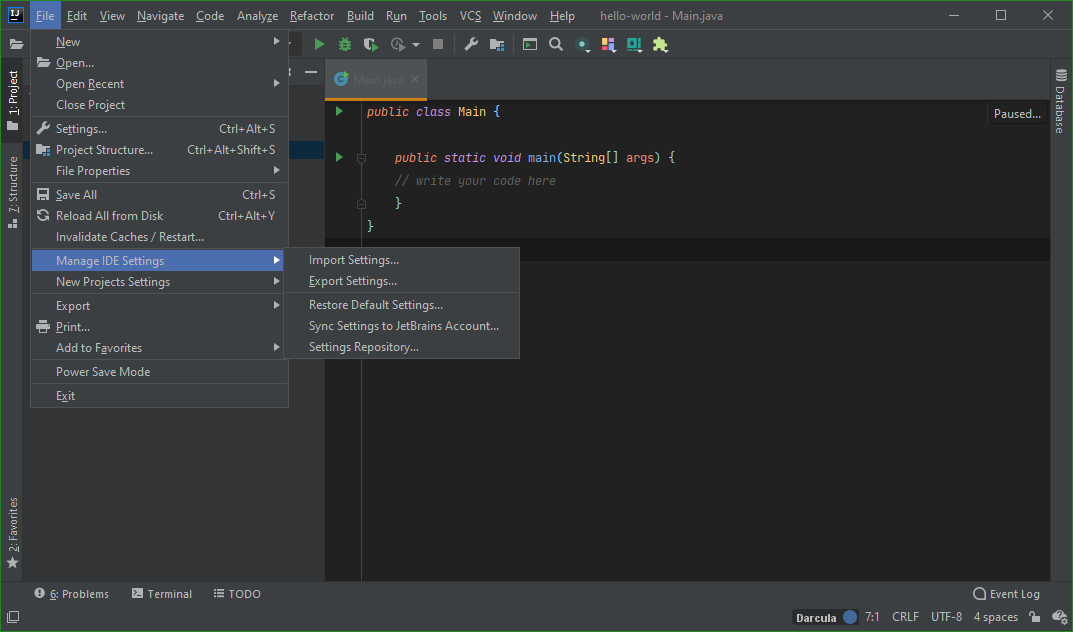Open the Refactor menu
The height and width of the screenshot is (632, 1073).
[x=311, y=15]
